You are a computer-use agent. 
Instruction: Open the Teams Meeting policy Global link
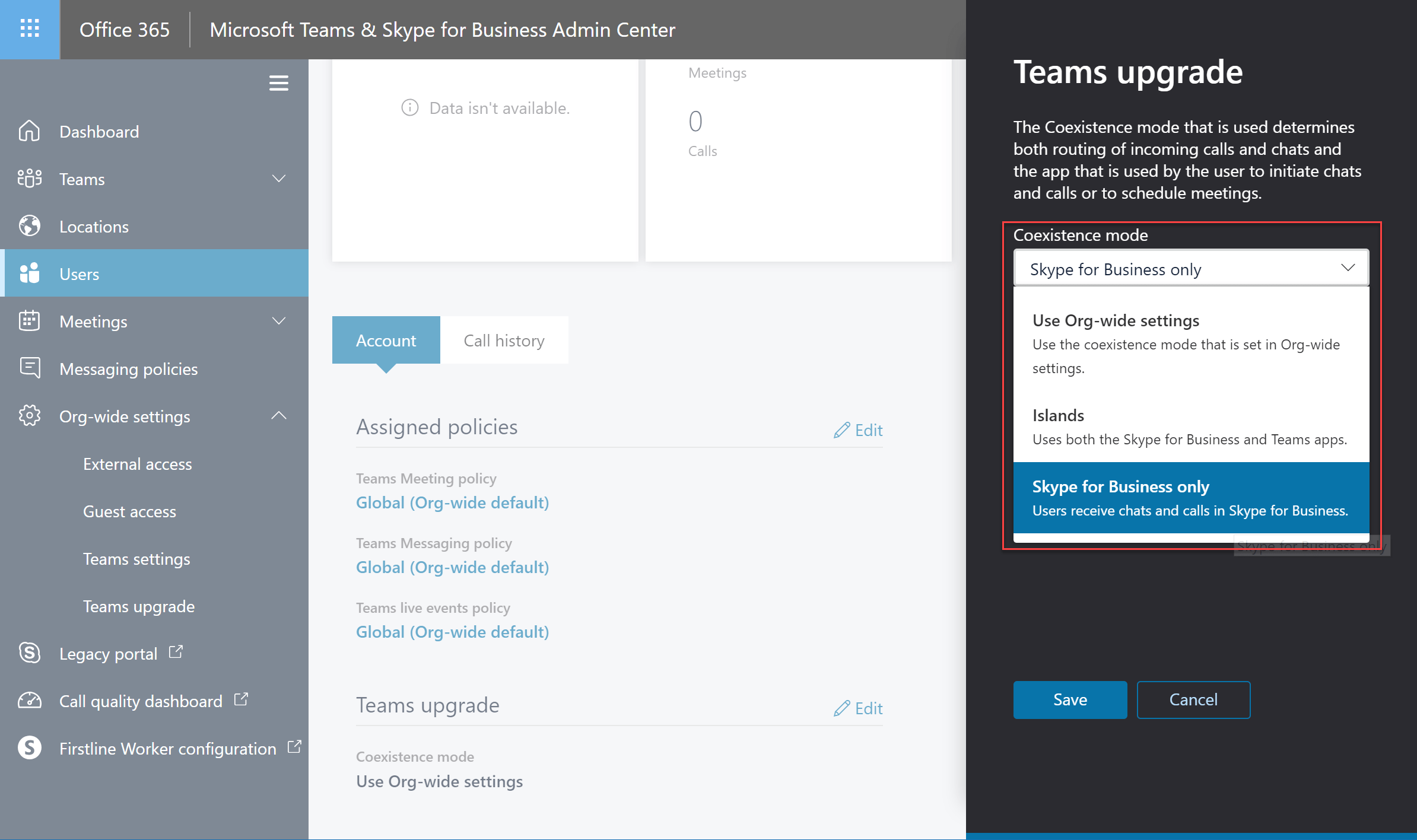click(452, 502)
